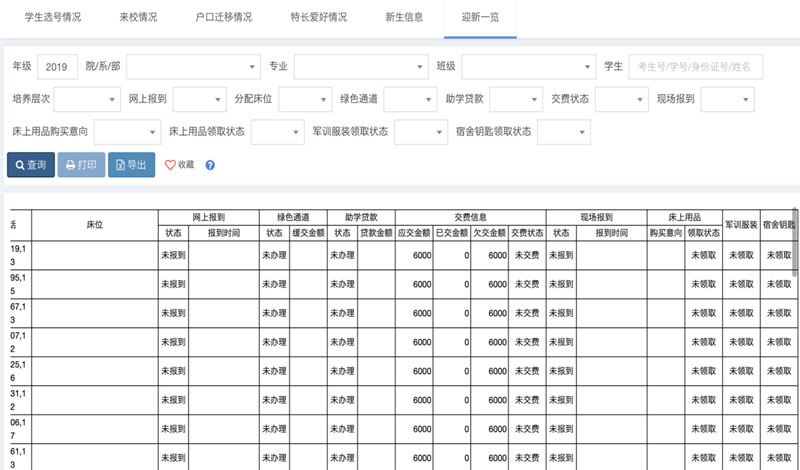800x470 pixels.
Task: Click the blue help question mark icon
Action: [210, 165]
